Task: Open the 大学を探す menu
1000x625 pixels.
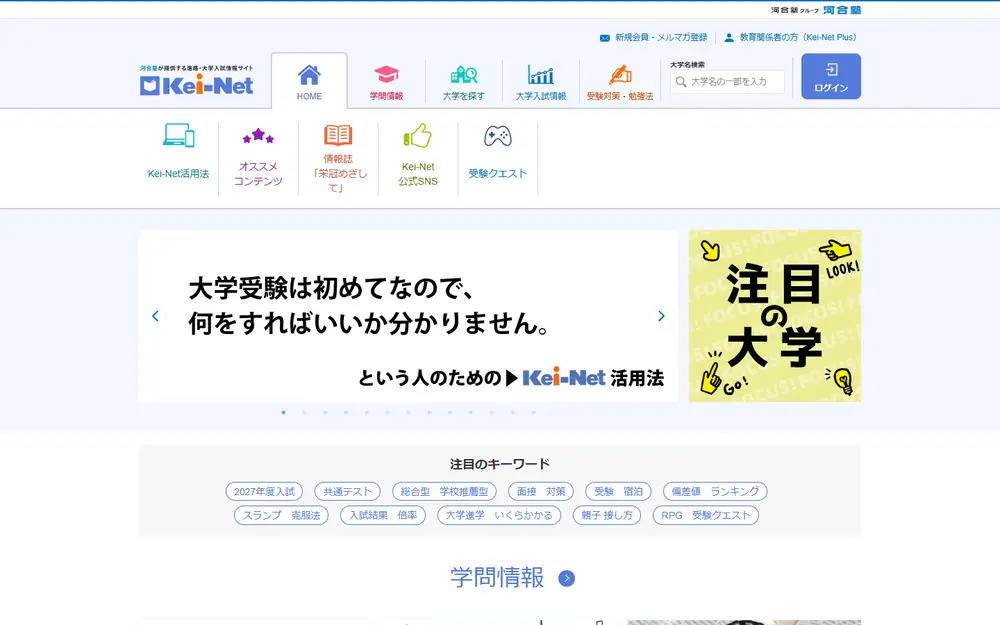Action: 464,82
